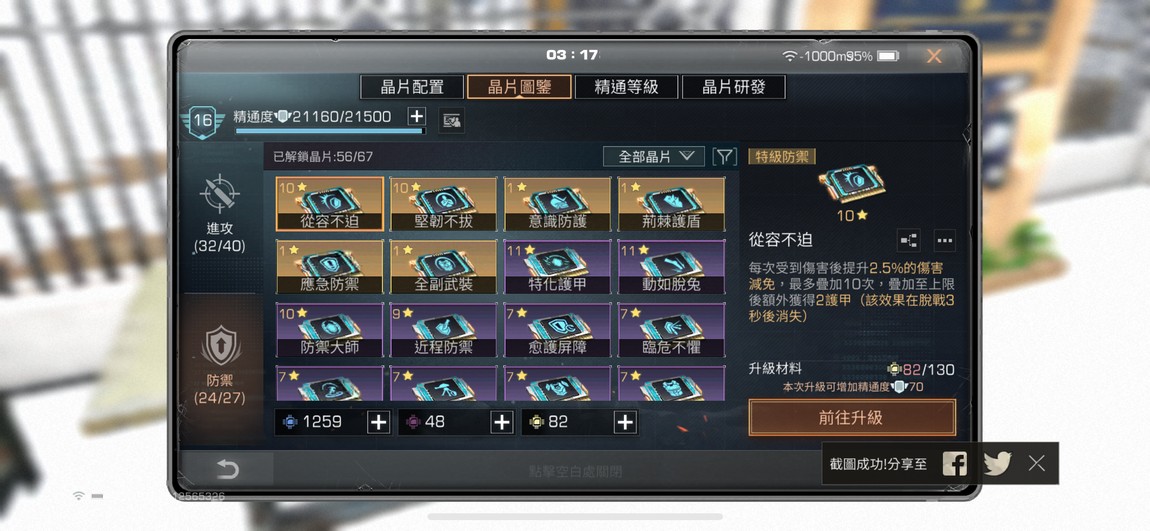The height and width of the screenshot is (531, 1150).
Task: Open the chip tree branch icon
Action: [x=908, y=240]
